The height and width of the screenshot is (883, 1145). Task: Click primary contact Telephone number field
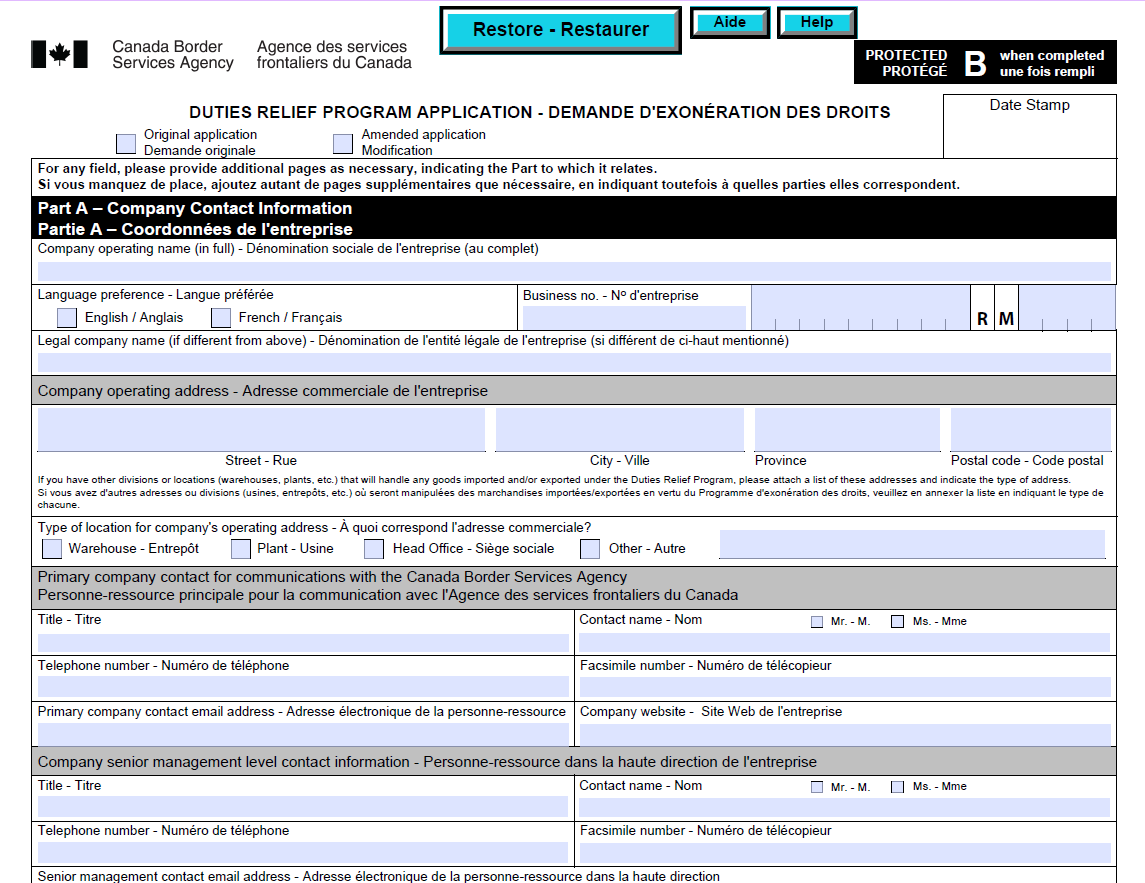tap(303, 687)
